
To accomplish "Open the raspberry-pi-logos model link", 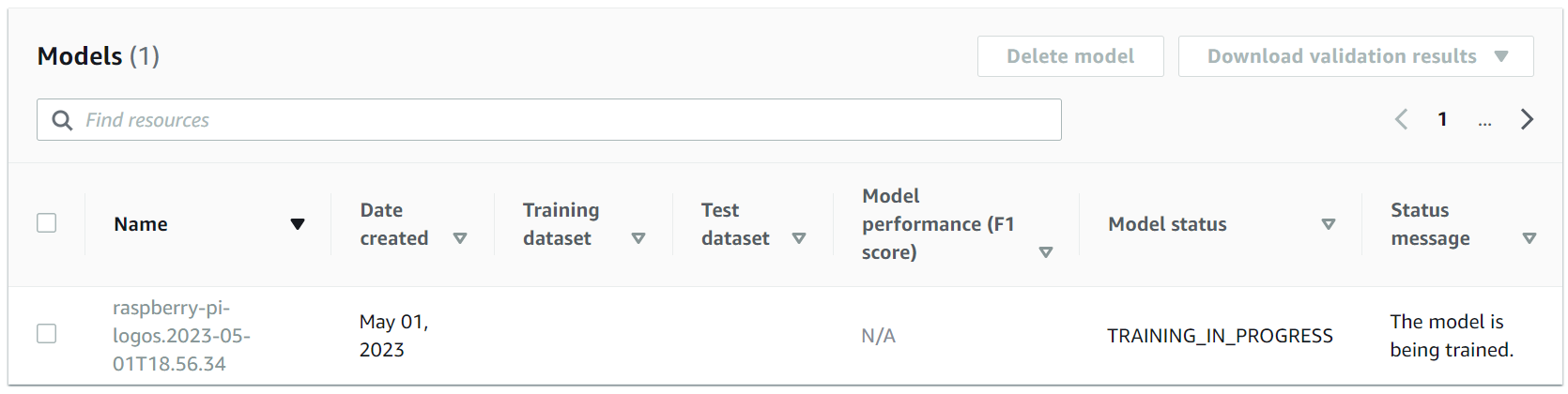I will 181,336.
